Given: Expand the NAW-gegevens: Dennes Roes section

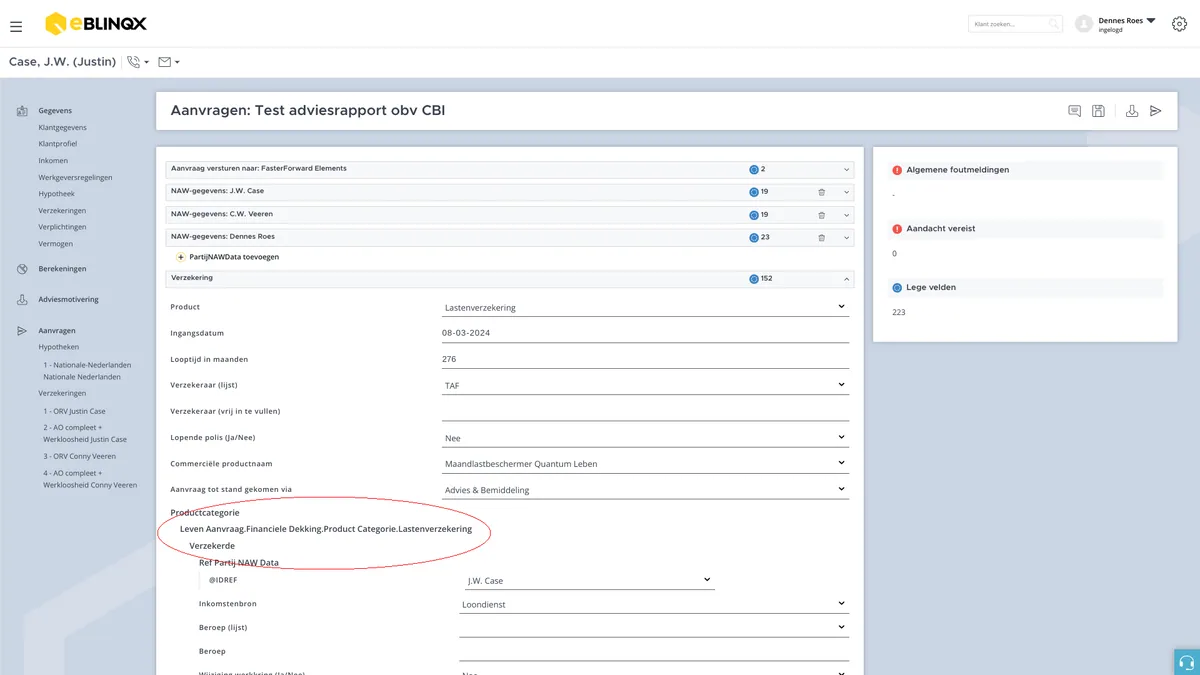Looking at the screenshot, I should tap(846, 238).
